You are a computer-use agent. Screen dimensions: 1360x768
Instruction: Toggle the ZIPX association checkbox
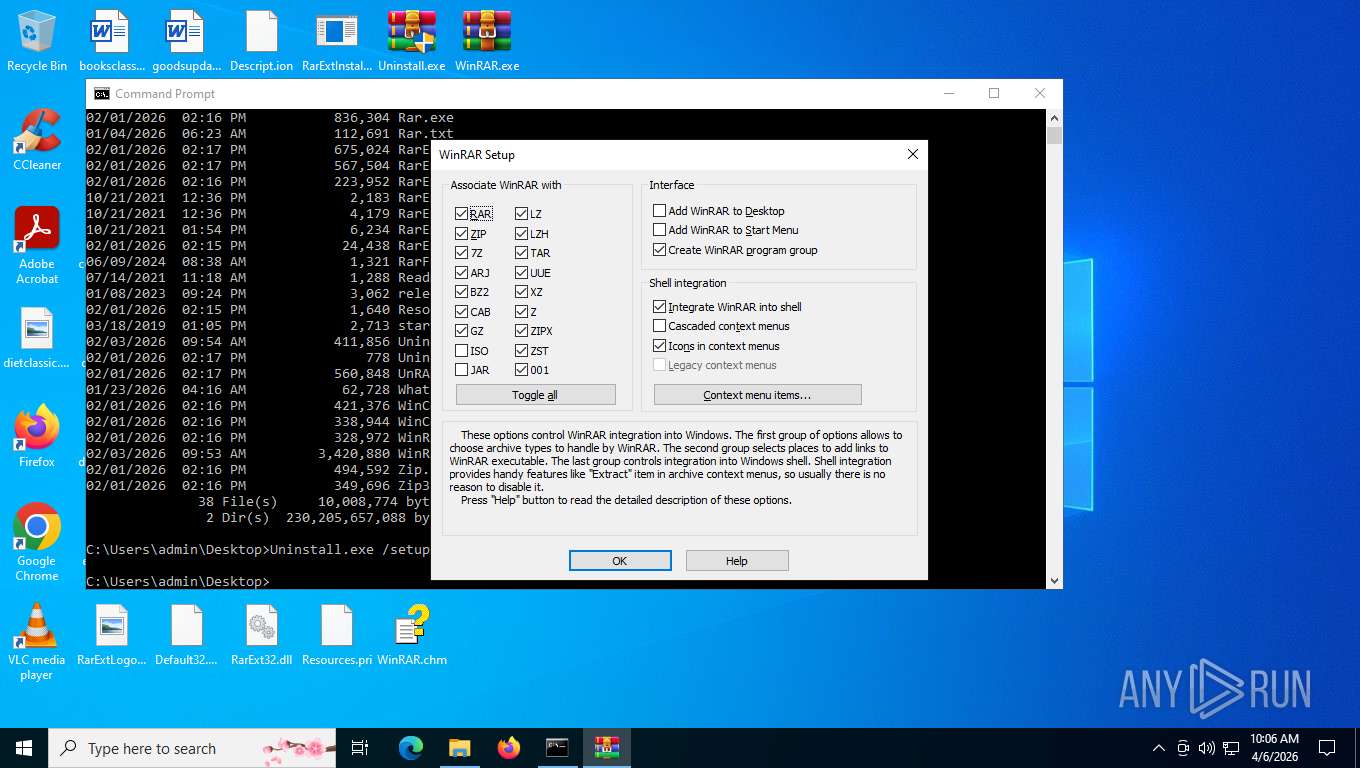tap(522, 331)
